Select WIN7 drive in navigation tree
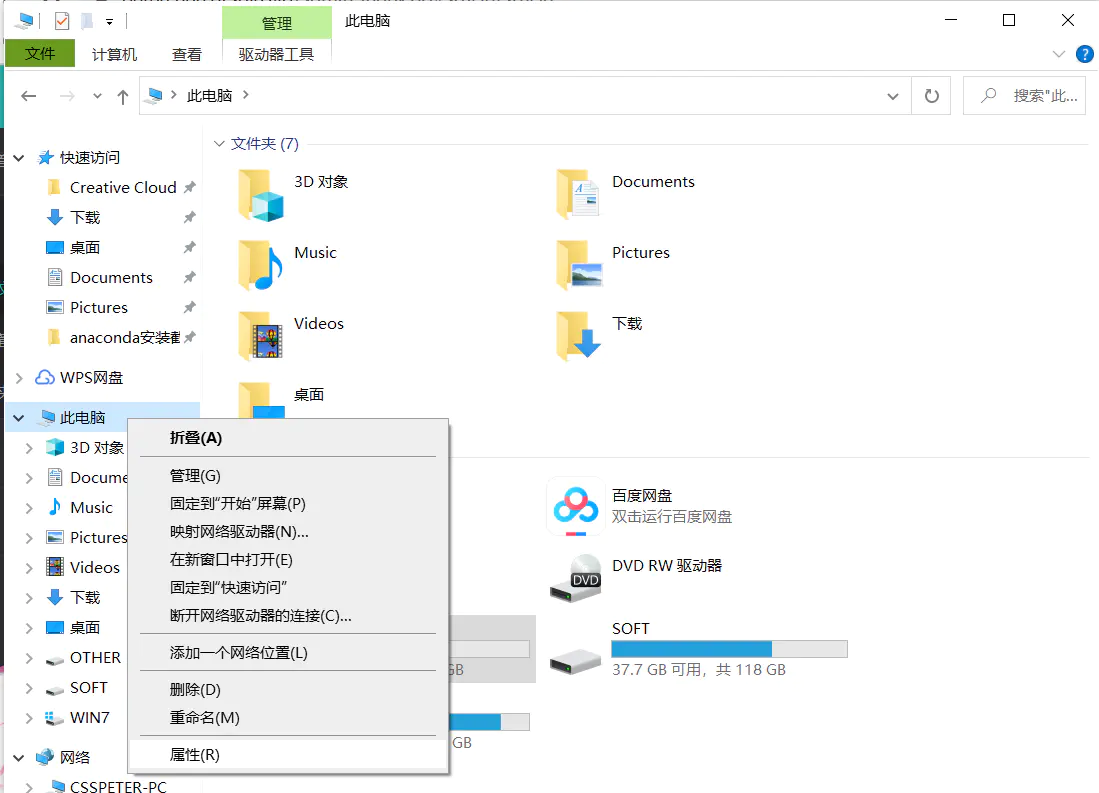1099x793 pixels. (90, 717)
